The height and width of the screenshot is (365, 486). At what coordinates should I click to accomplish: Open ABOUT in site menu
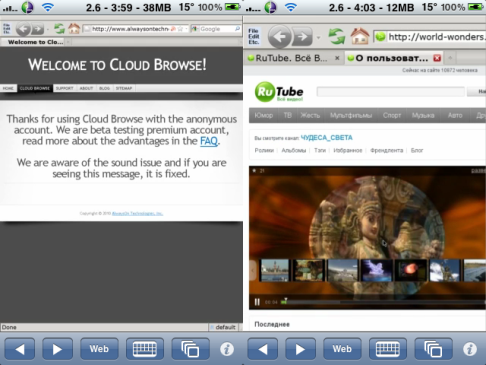pyautogui.click(x=86, y=88)
